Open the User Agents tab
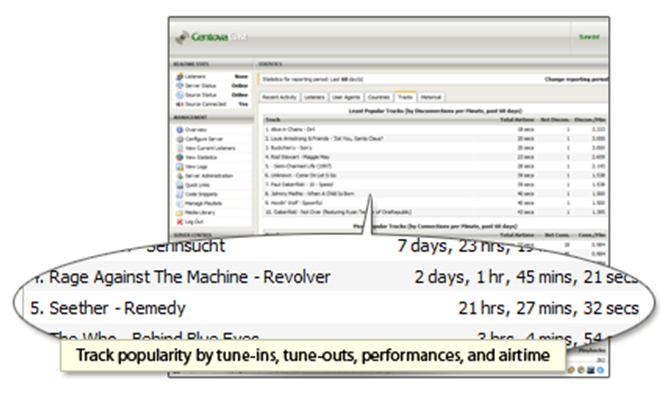The width and height of the screenshot is (670, 402). [346, 97]
